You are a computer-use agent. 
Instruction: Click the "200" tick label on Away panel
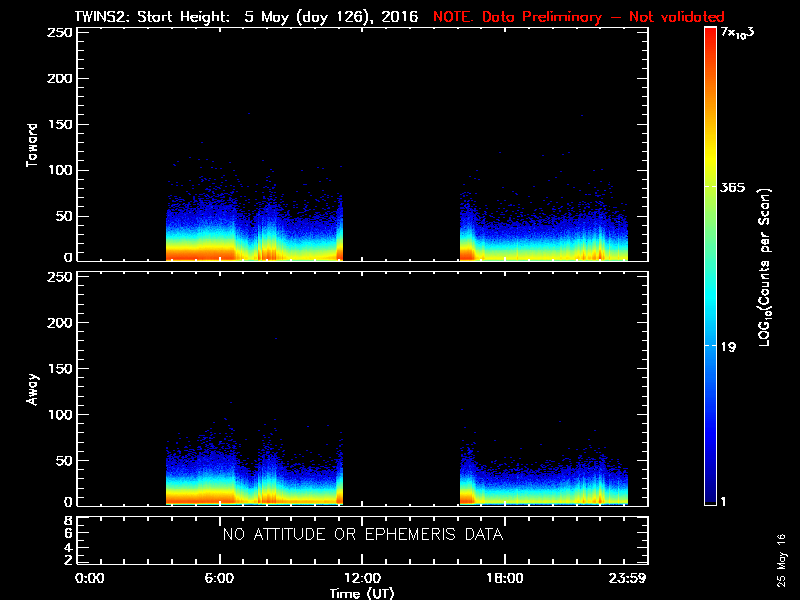pyautogui.click(x=59, y=322)
